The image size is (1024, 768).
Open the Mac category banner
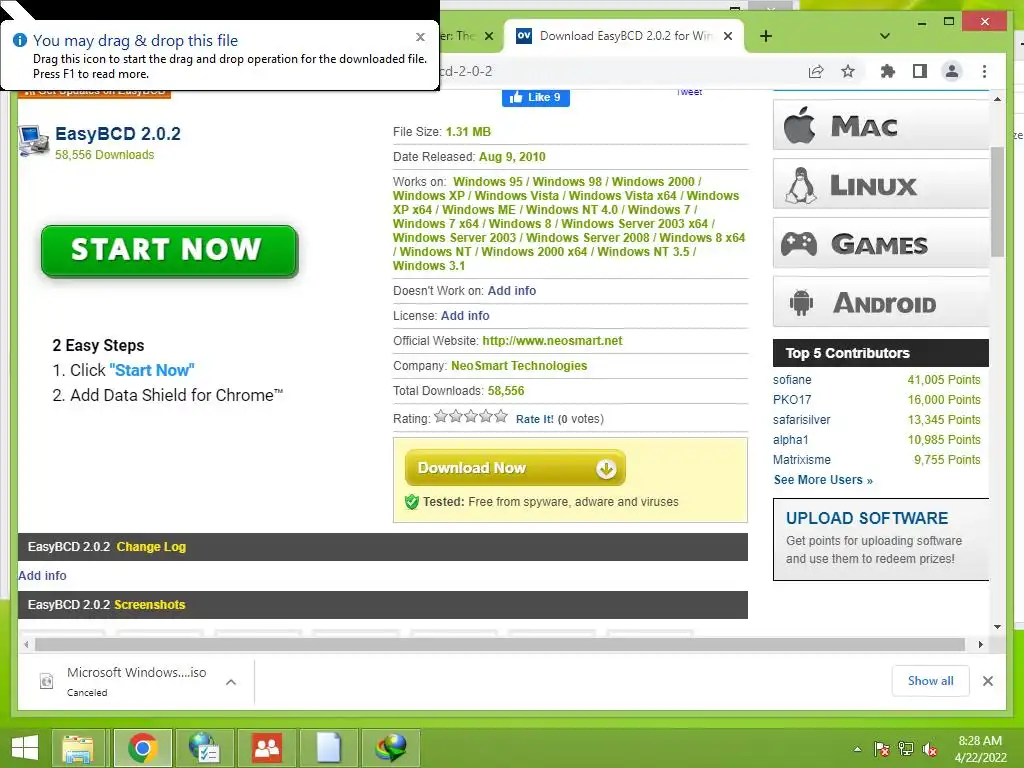881,125
